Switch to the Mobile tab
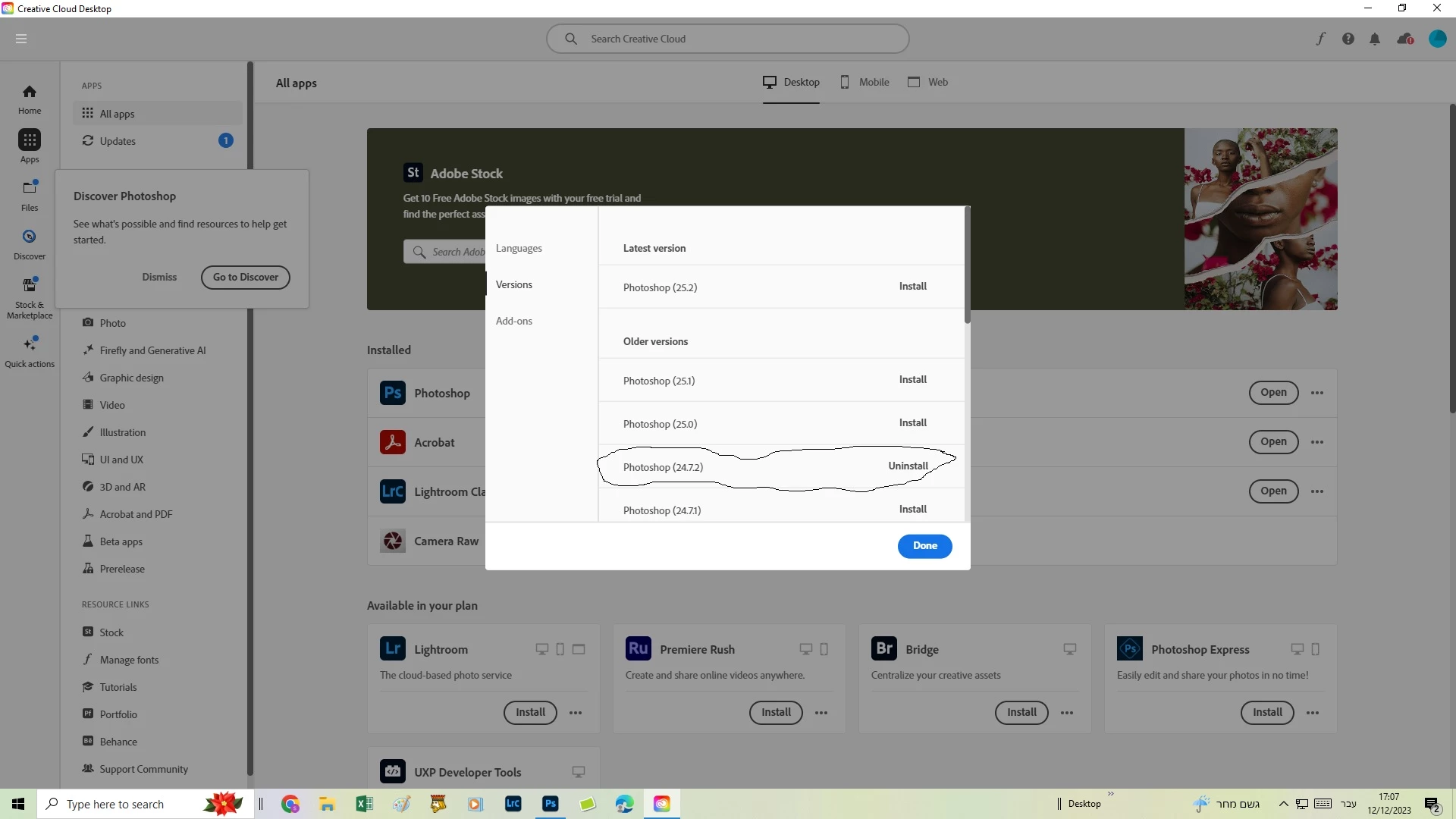Image resolution: width=1456 pixels, height=819 pixels. [x=864, y=82]
